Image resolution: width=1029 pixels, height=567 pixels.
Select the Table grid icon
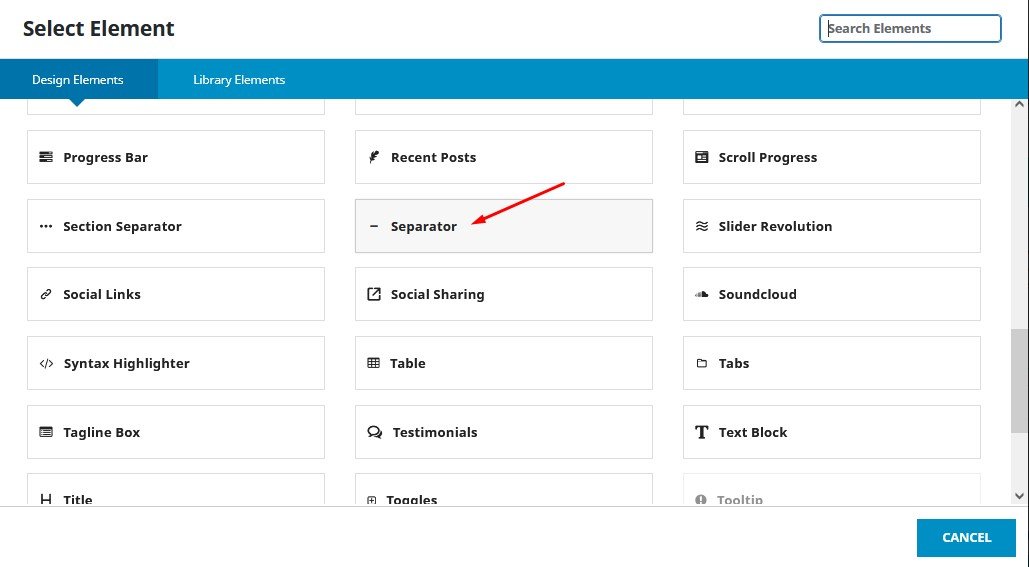click(374, 364)
